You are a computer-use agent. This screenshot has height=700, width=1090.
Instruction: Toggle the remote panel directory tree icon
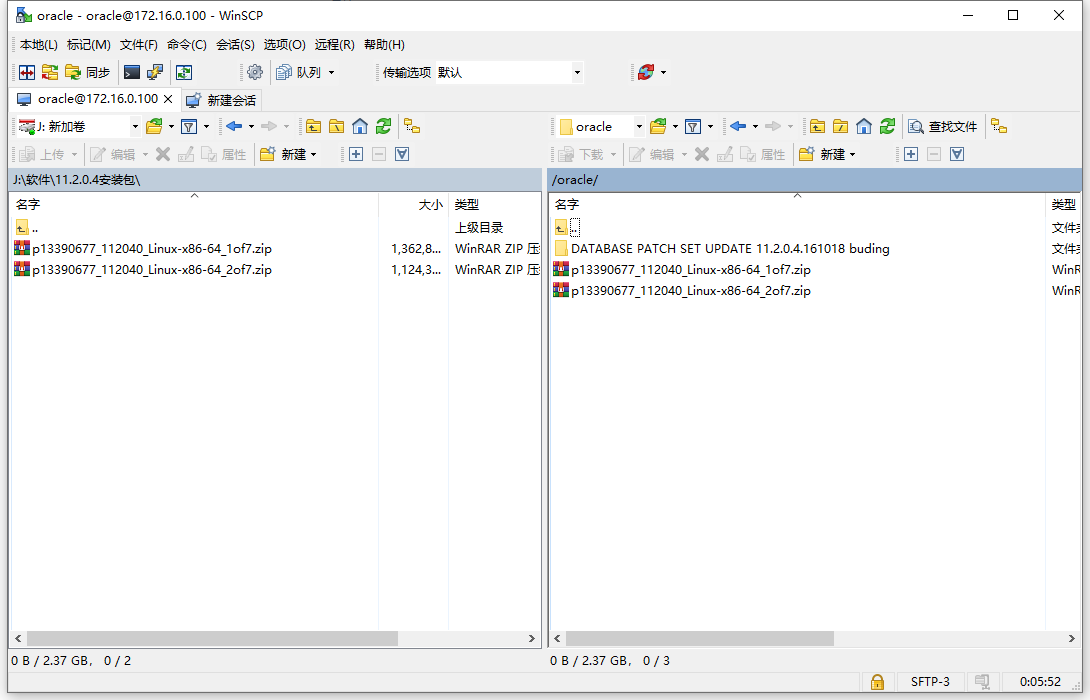tap(999, 127)
